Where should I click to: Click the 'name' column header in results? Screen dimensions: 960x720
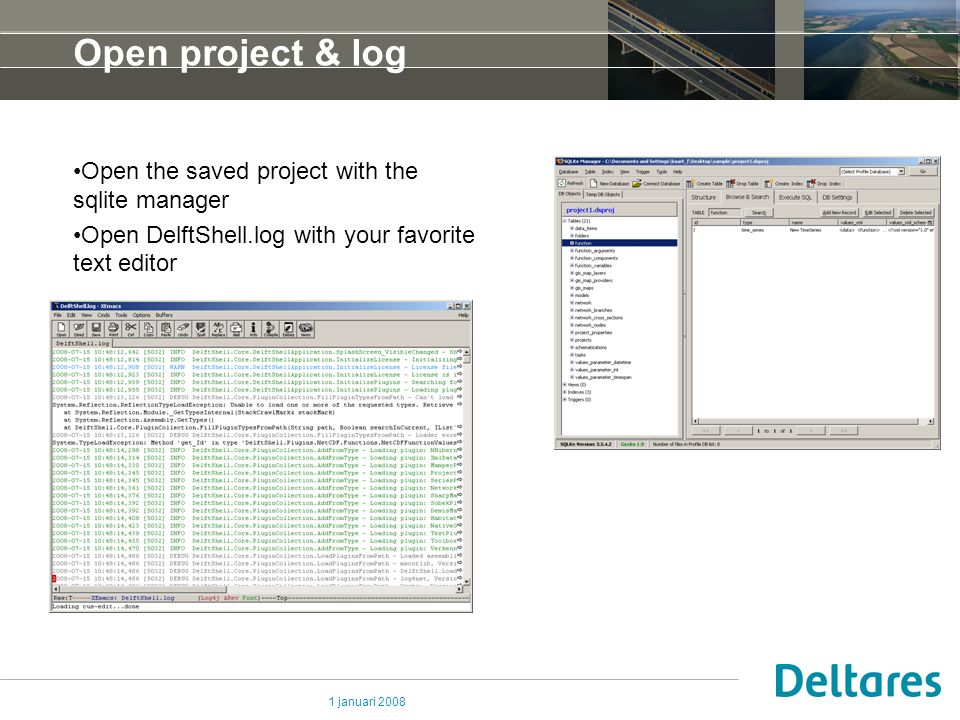(x=812, y=222)
